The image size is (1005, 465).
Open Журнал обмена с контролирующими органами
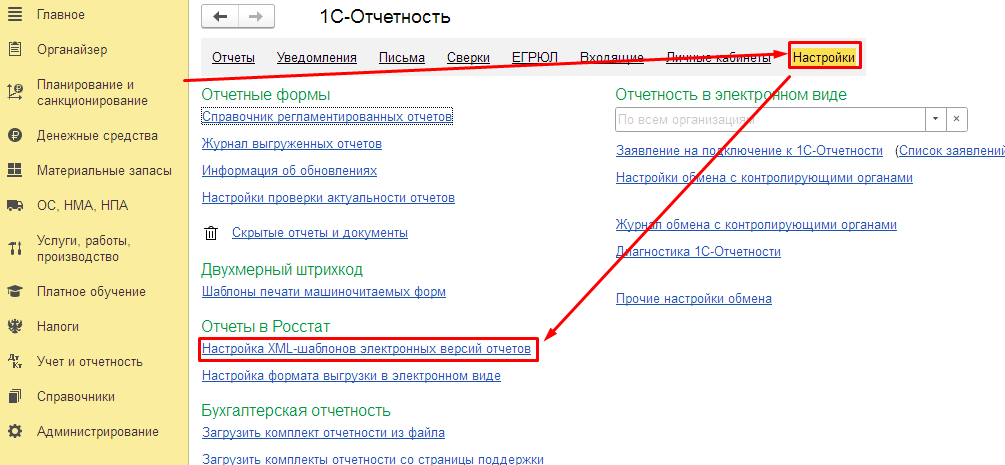pos(756,225)
